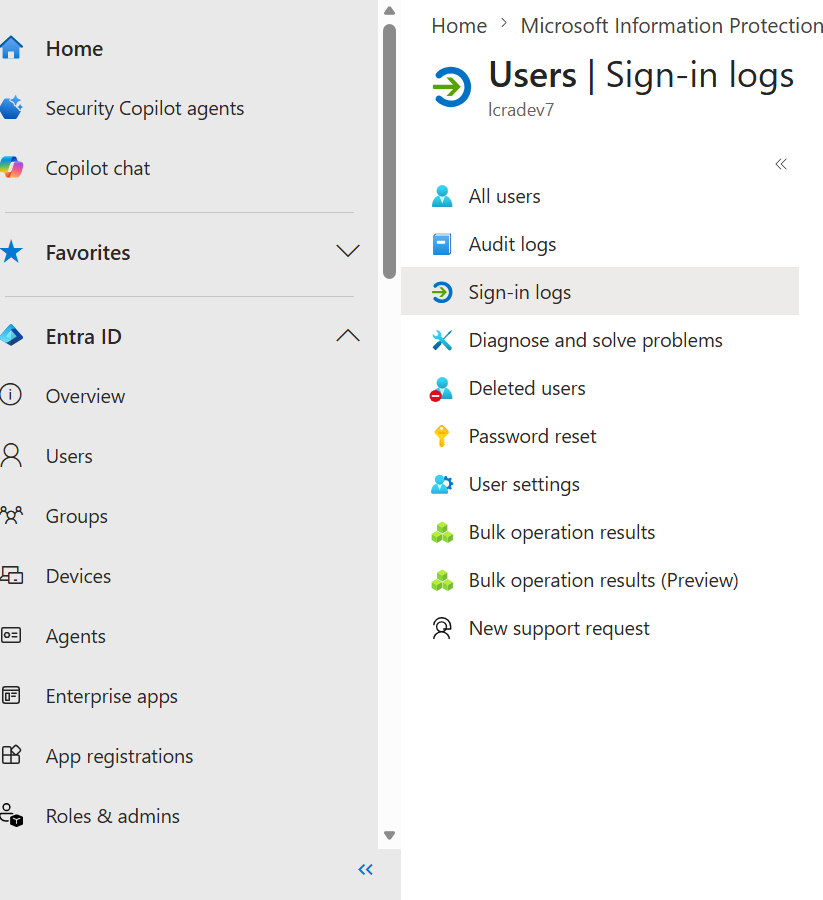Collapse the left navigation sidebar

pos(366,870)
